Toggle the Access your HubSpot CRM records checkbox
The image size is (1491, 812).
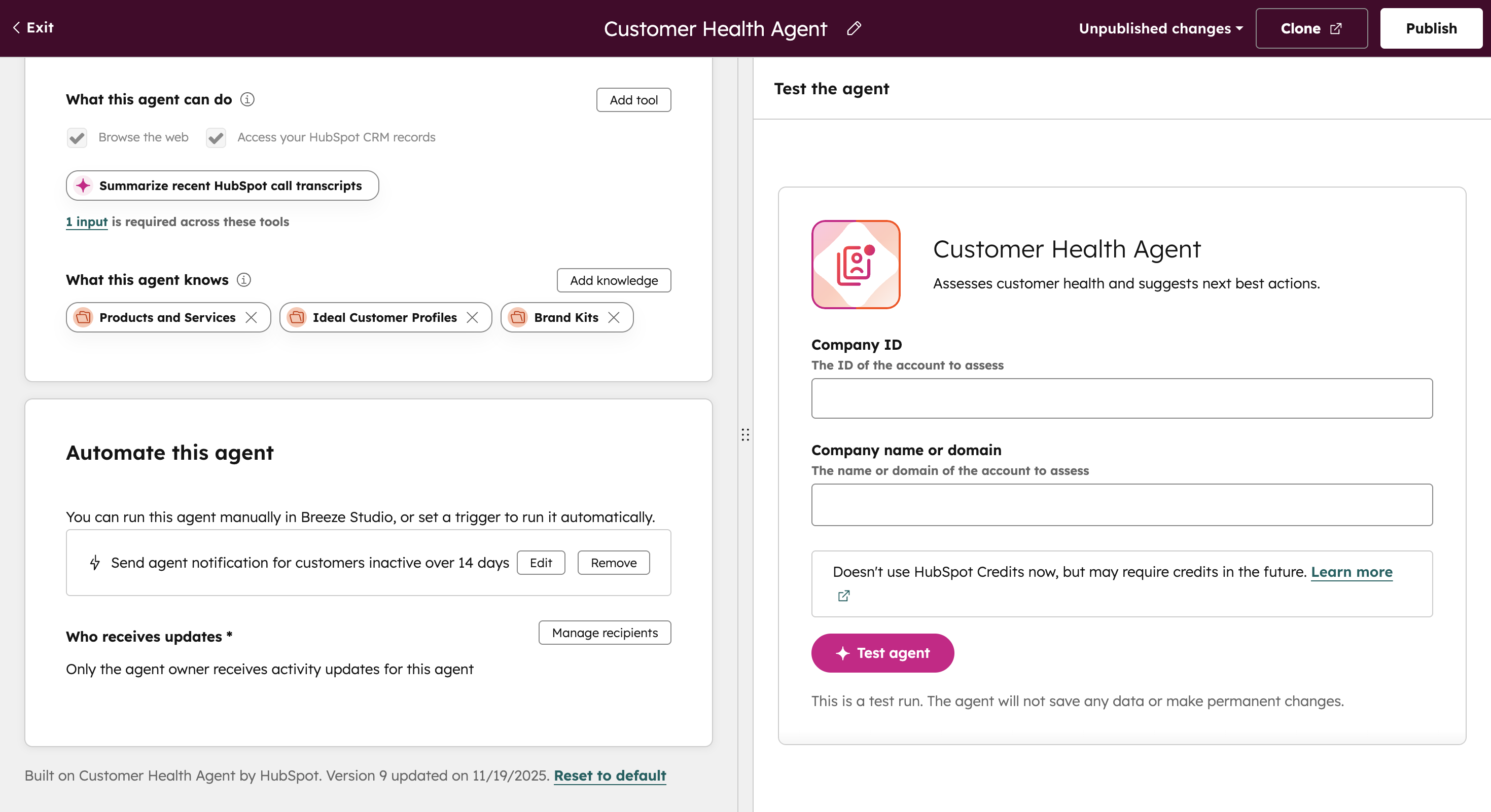216,137
